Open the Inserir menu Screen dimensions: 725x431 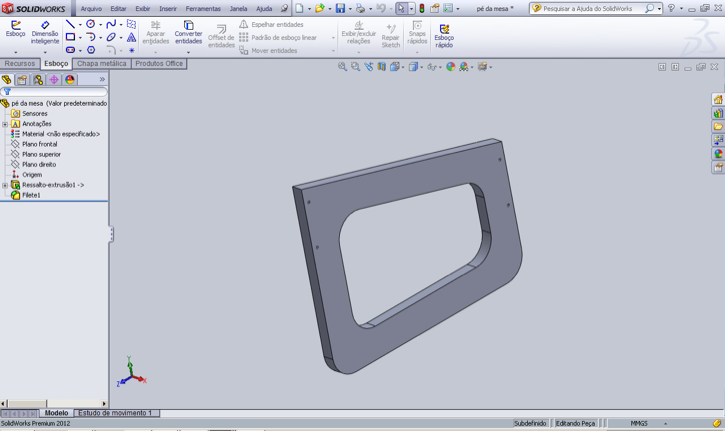[x=168, y=9]
